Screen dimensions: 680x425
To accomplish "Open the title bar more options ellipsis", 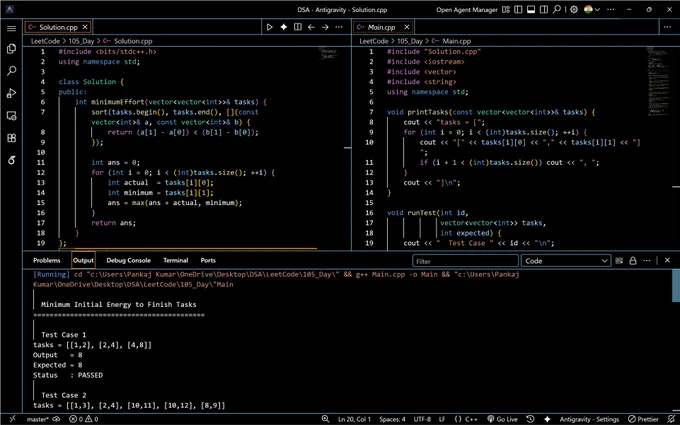I will pyautogui.click(x=612, y=10).
